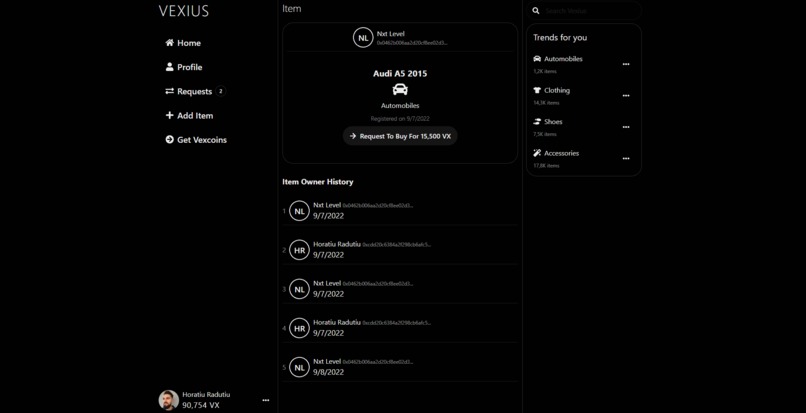Click the Home house icon
The image size is (806, 413).
[x=169, y=43]
